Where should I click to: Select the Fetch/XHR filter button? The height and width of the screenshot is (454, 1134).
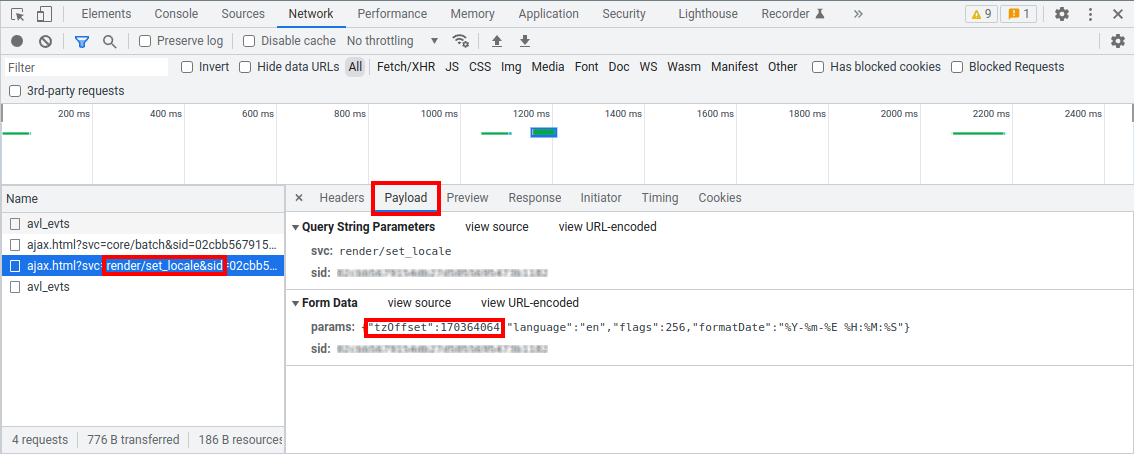[406, 67]
